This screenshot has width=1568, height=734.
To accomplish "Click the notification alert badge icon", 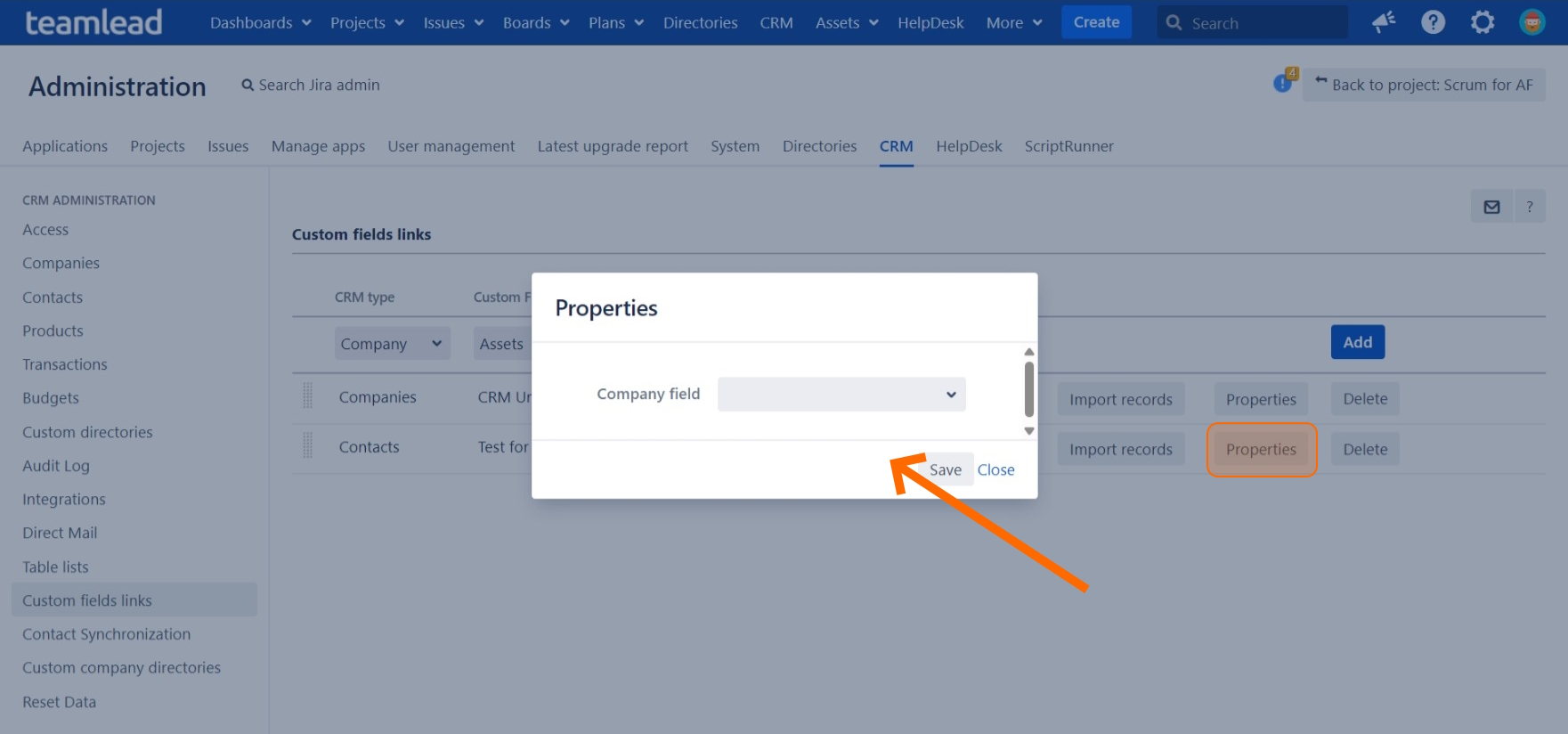I will coord(1284,82).
